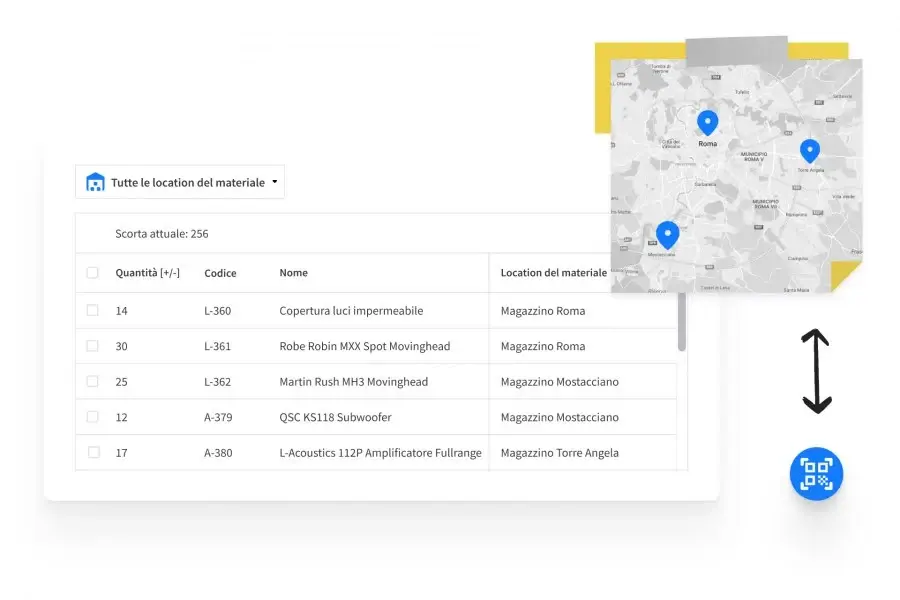Click the 'MUNICIPIO ROMA V' map label
The image size is (900, 600).
pos(754,157)
